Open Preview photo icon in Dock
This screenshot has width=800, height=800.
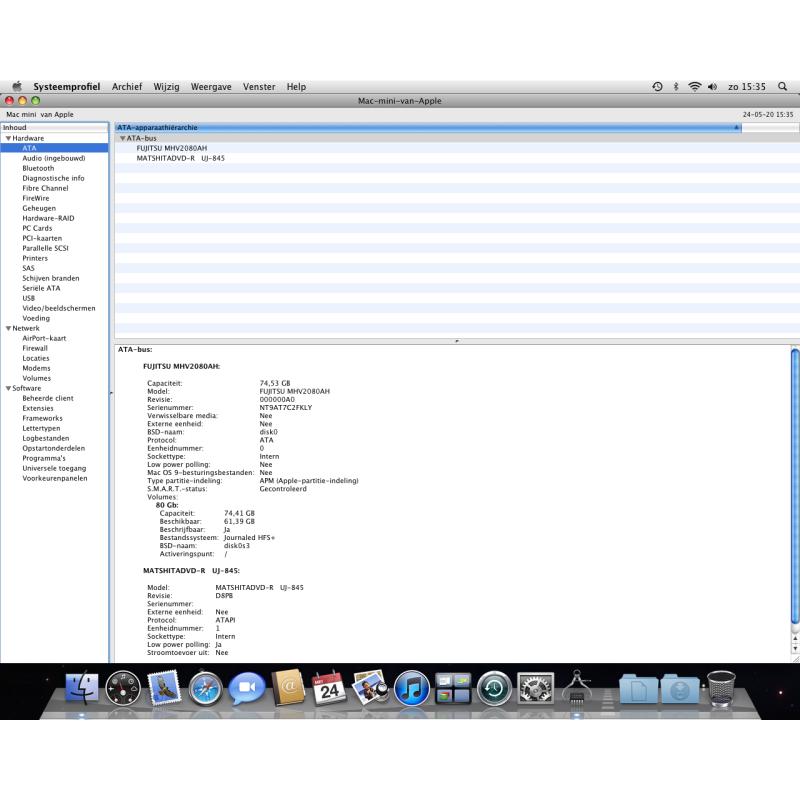click(371, 687)
